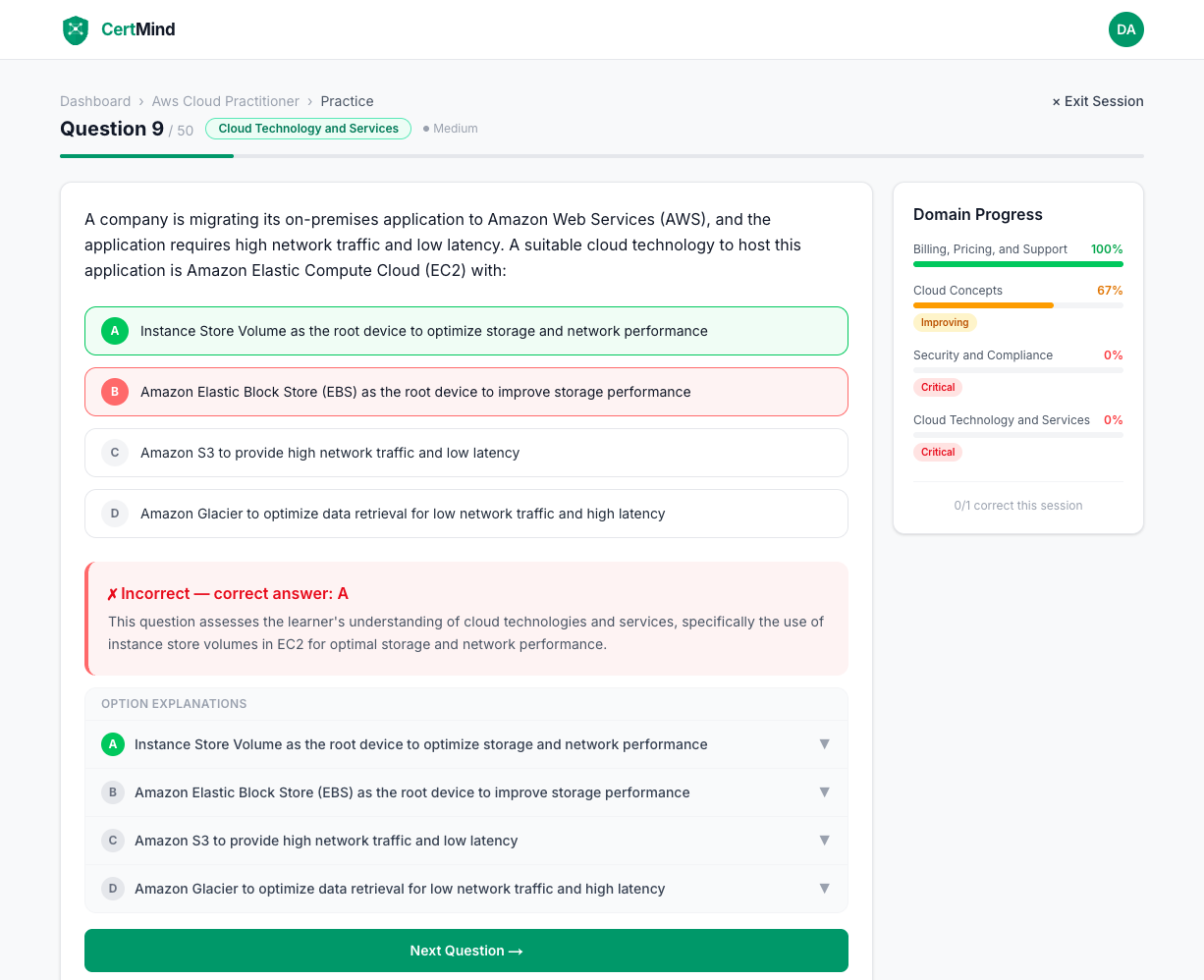Viewport: 1204px width, 980px height.
Task: Expand explanation for option C Amazon S3
Action: tap(466, 841)
